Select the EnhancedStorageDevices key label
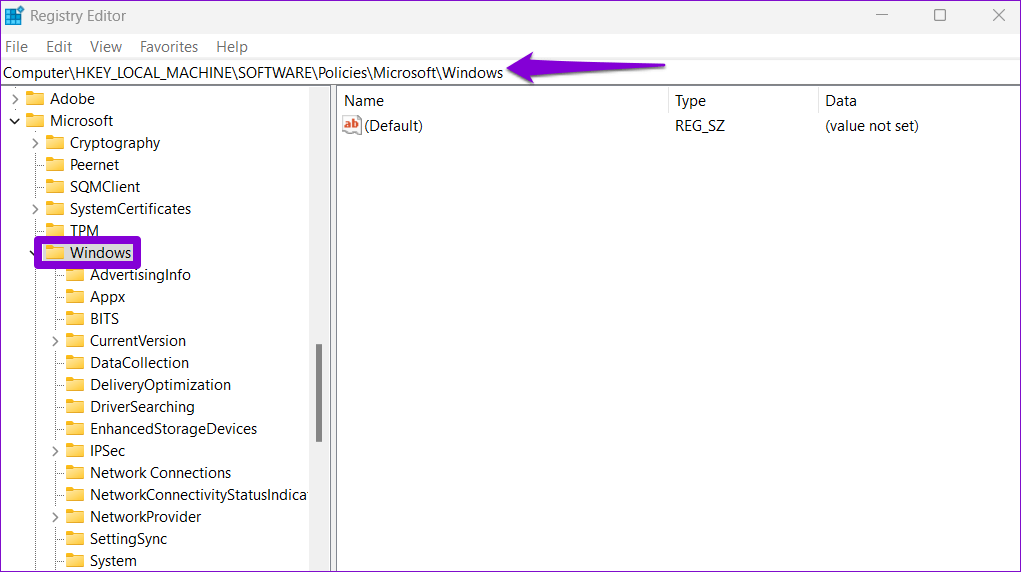1021x572 pixels. tap(173, 429)
